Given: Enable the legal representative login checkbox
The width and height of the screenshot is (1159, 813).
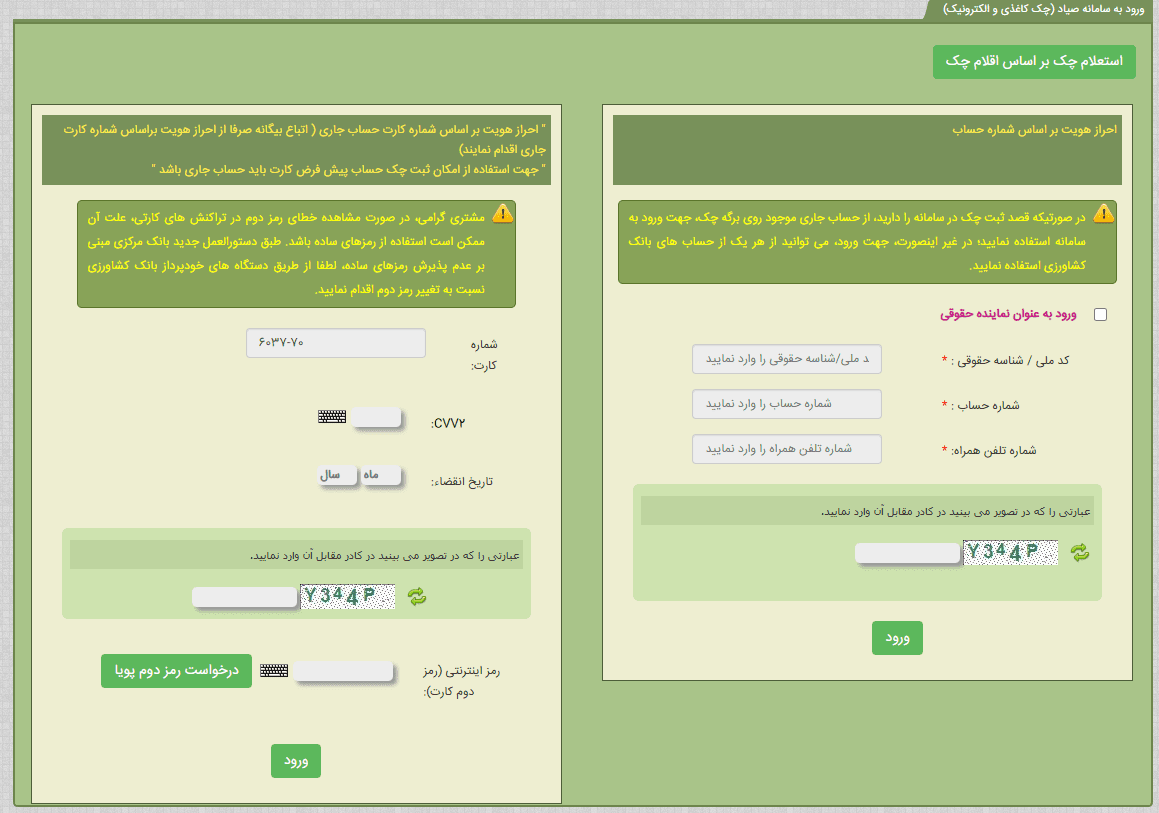Looking at the screenshot, I should [x=1101, y=314].
